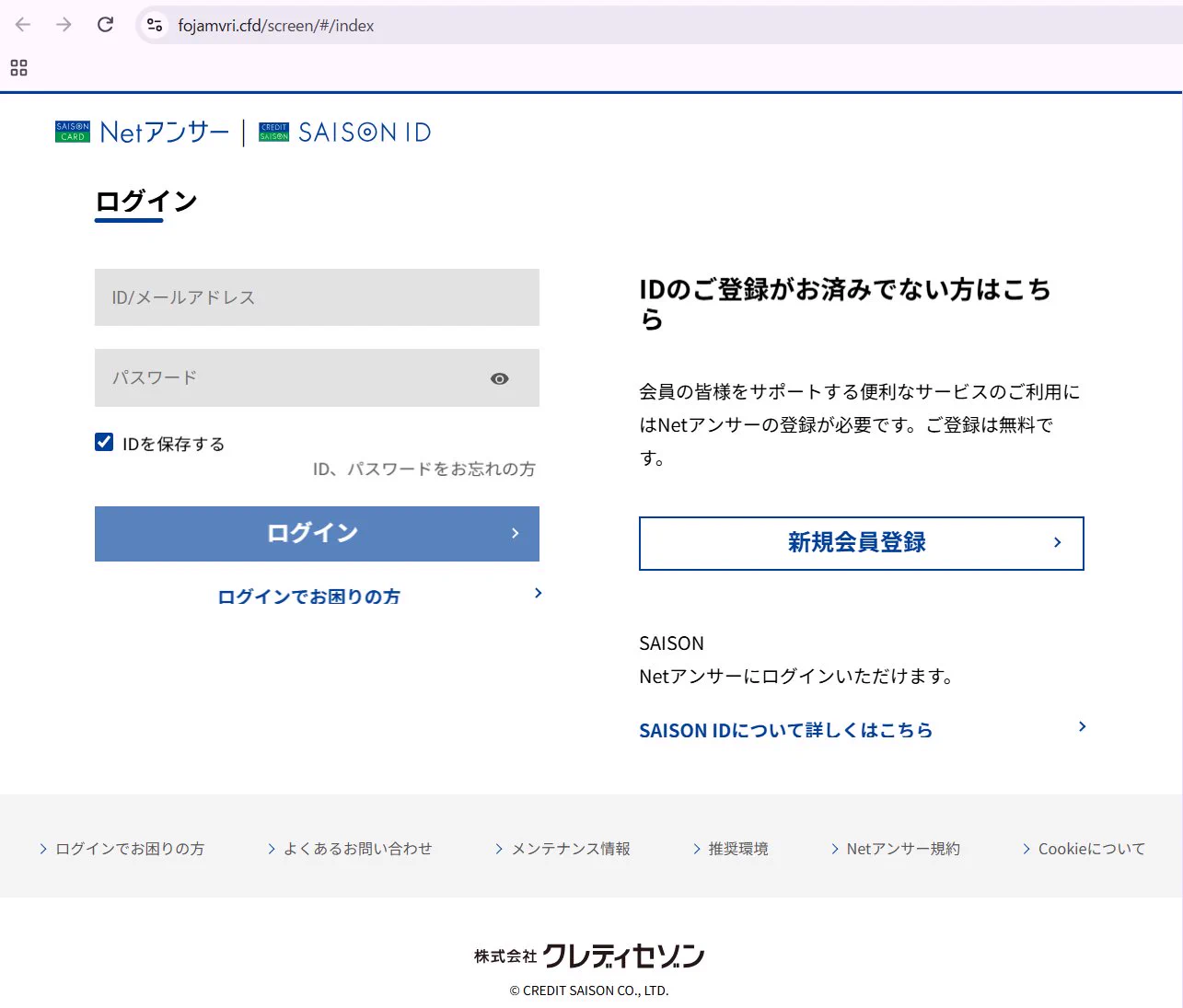The height and width of the screenshot is (1008, 1183).
Task: Click the green SAISON CARD logo
Action: [x=73, y=132]
